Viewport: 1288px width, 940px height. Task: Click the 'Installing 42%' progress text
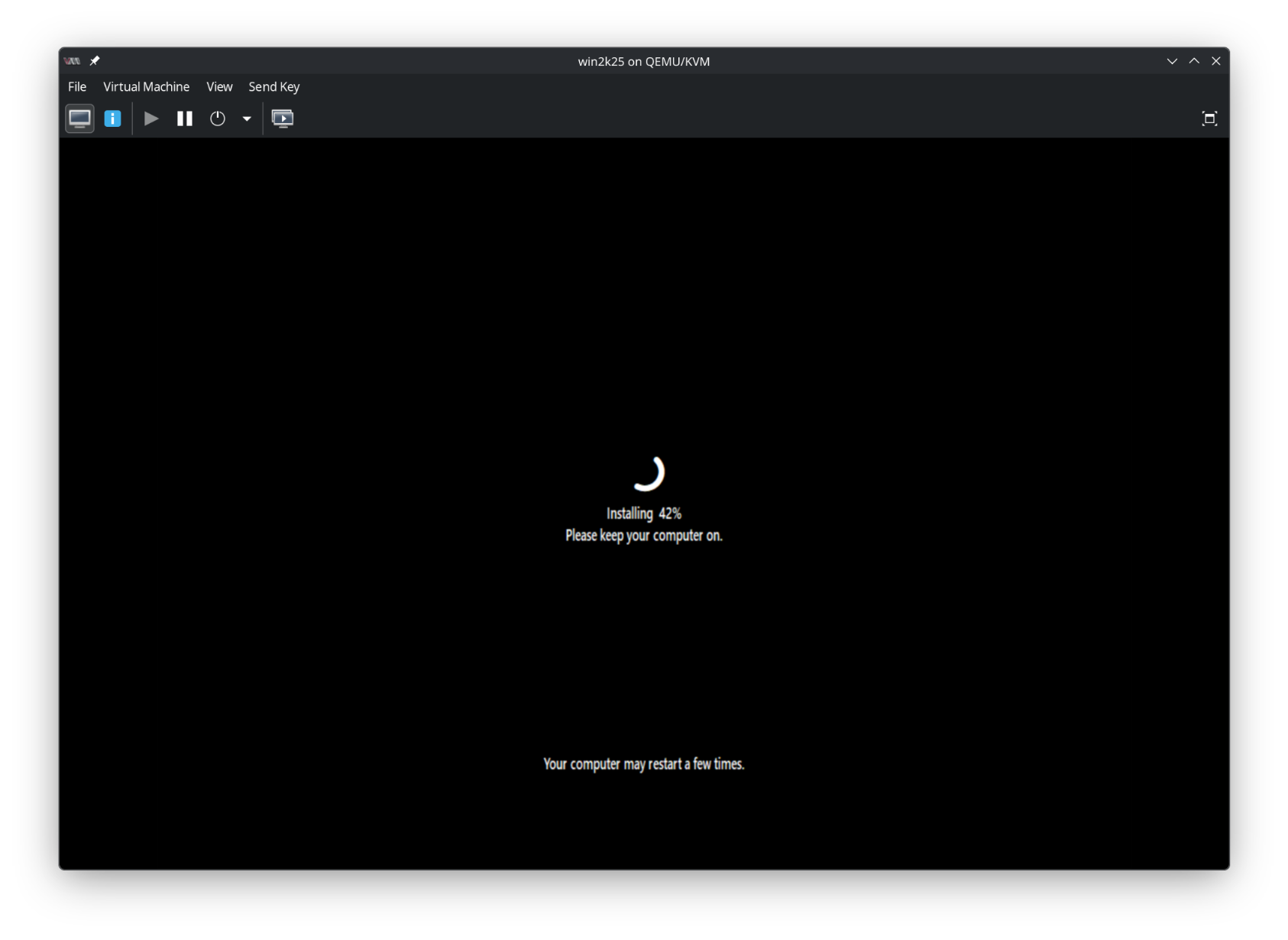pos(643,514)
